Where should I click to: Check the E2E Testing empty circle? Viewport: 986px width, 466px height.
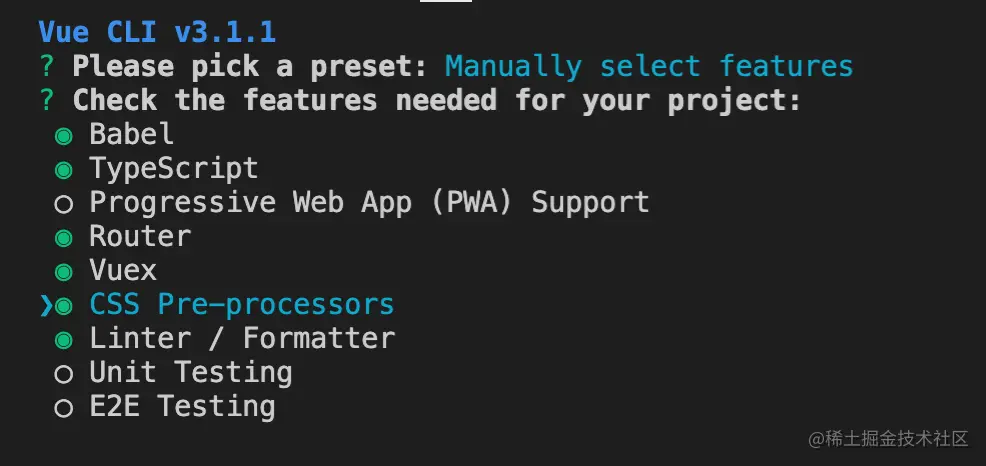pyautogui.click(x=64, y=408)
